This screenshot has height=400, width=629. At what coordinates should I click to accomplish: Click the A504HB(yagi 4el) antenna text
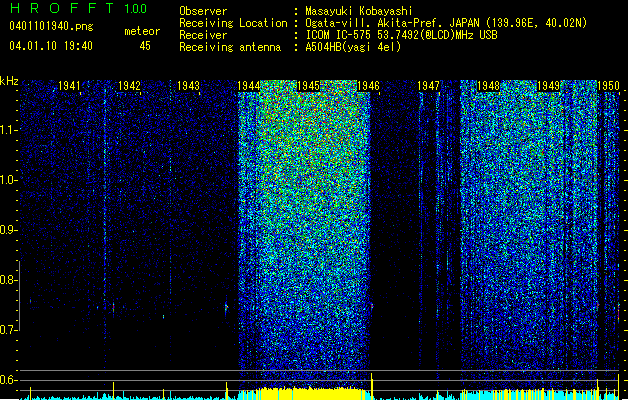click(353, 47)
